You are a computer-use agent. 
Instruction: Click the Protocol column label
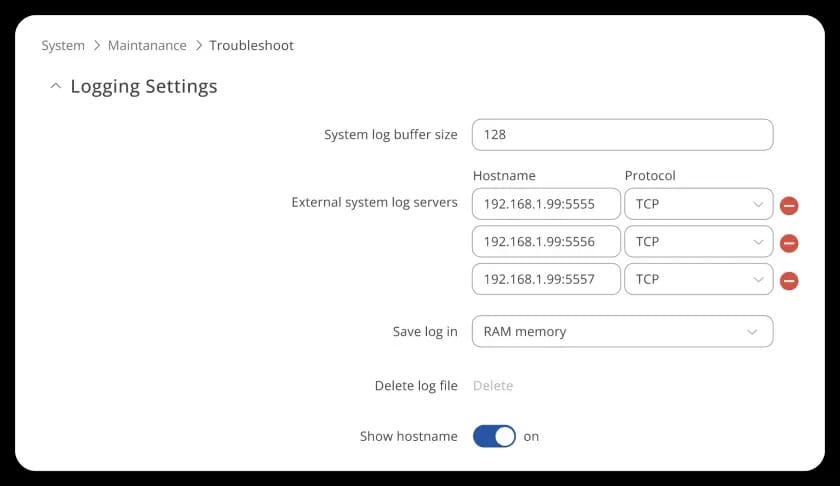click(650, 176)
